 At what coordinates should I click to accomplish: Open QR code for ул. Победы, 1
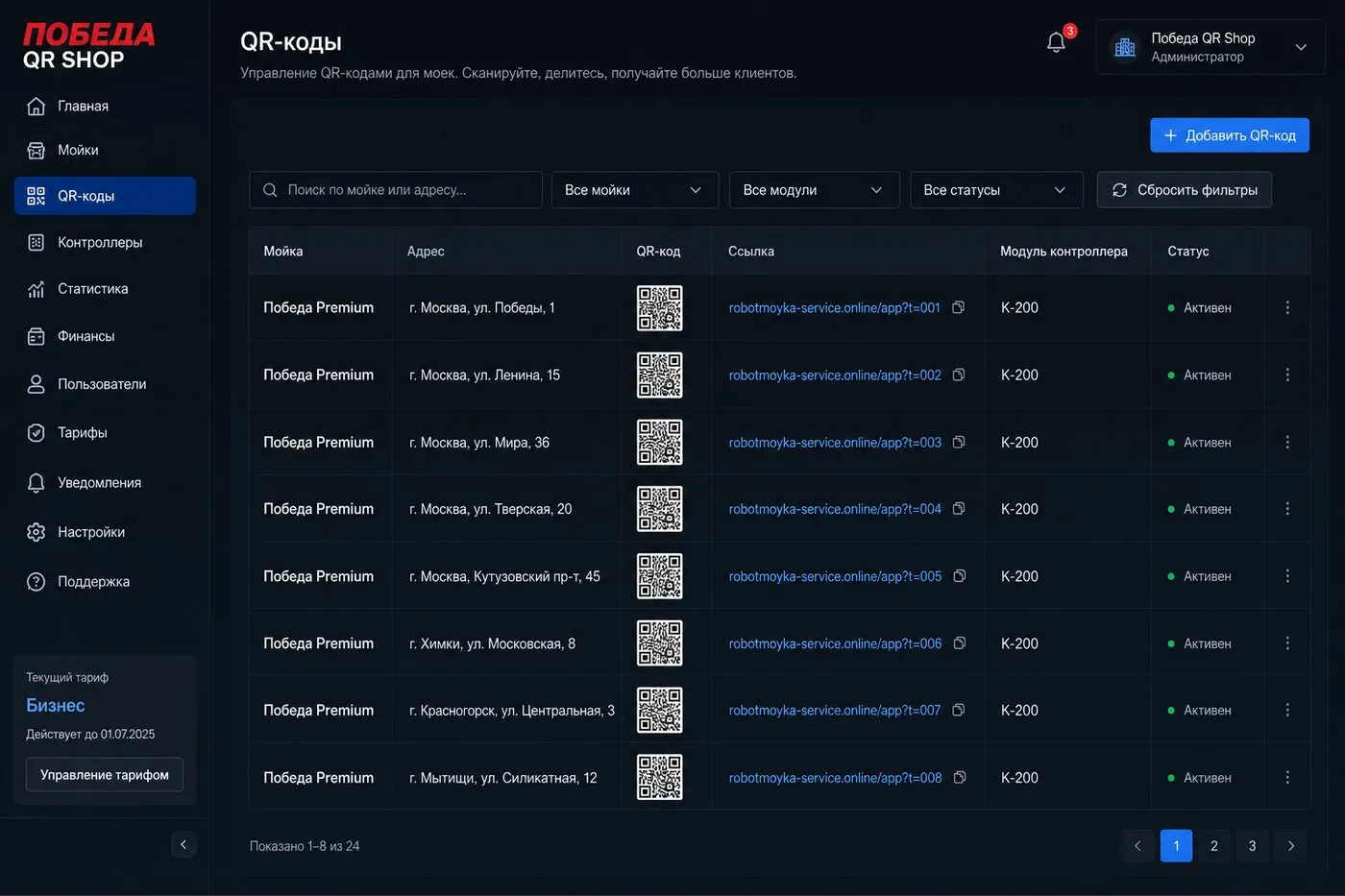[660, 308]
